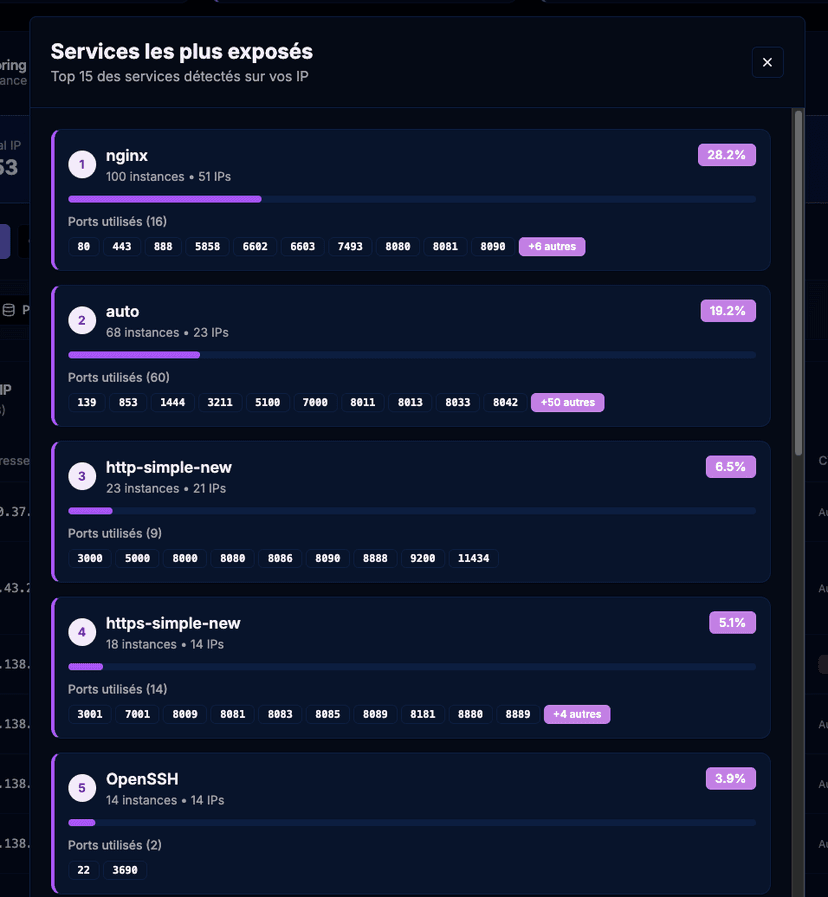Open the http-simple-new service title

[169, 467]
